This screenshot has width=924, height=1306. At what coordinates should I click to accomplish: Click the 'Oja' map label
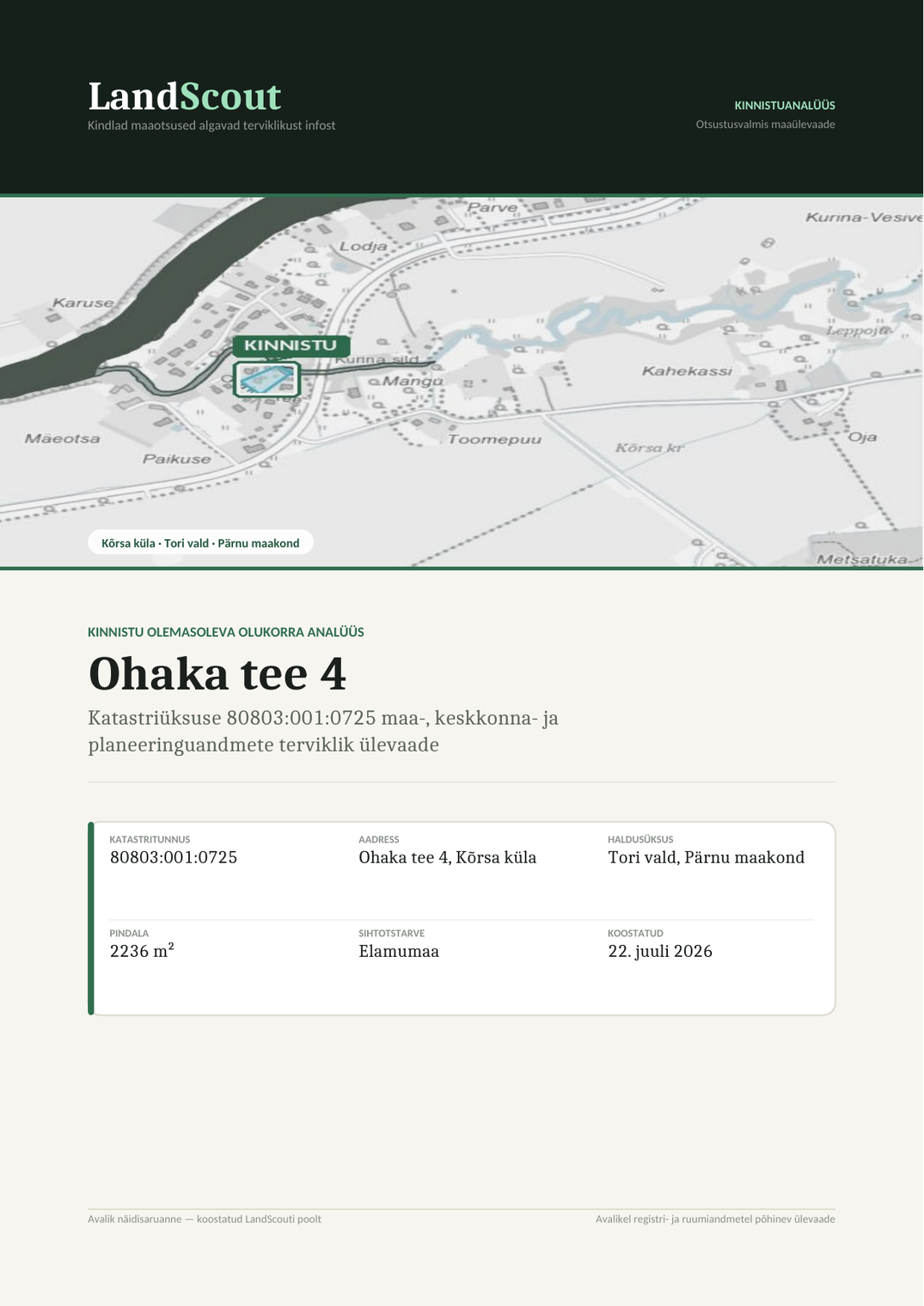click(863, 437)
